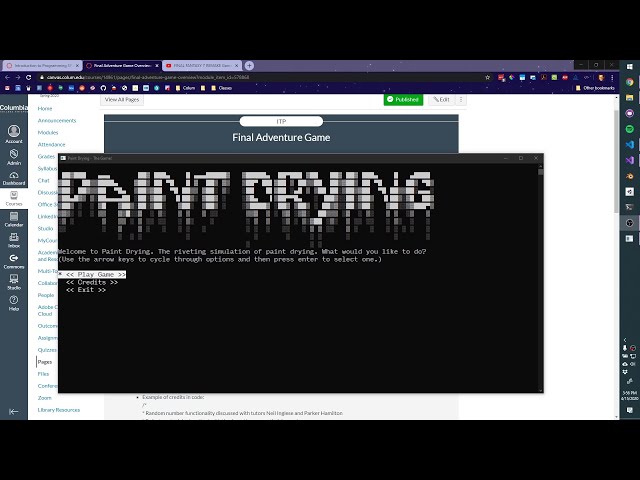Click the ITP pill label in the banner

[281, 122]
